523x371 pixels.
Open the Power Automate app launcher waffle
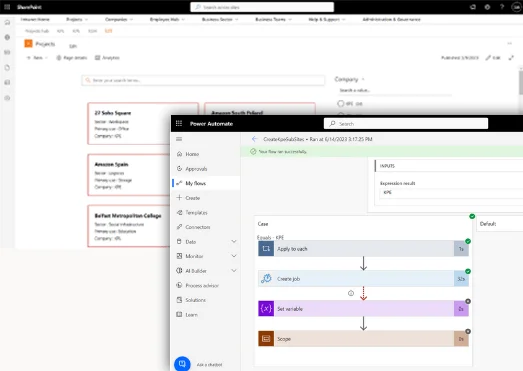coord(179,123)
